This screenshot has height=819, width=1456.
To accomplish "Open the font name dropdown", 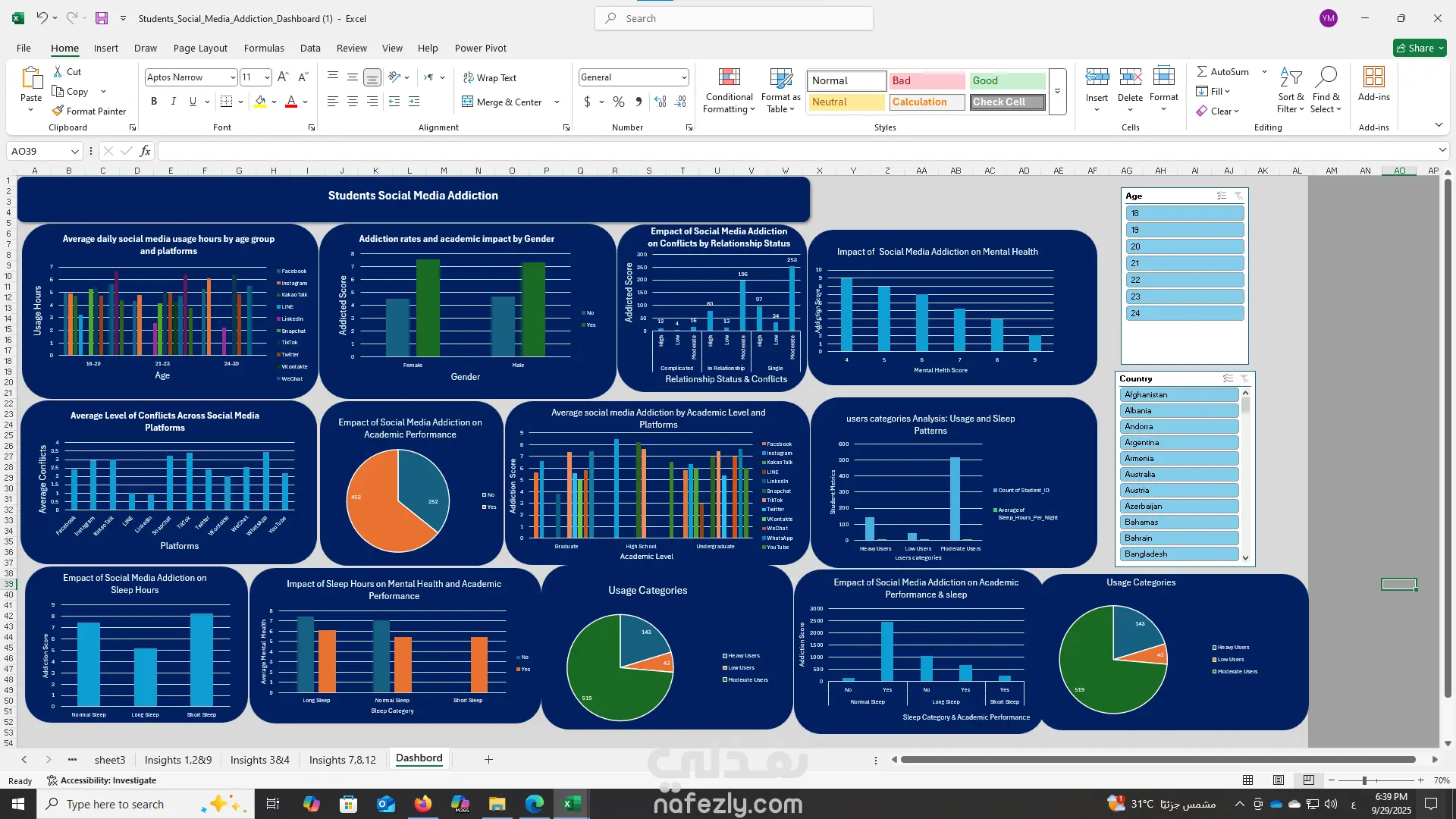I will (x=233, y=77).
